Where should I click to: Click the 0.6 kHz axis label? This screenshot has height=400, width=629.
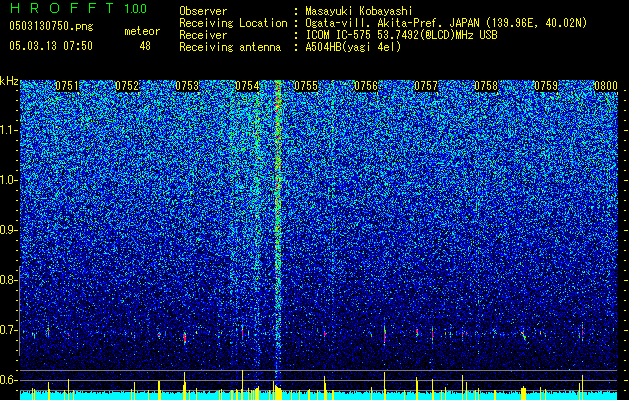[x=8, y=380]
